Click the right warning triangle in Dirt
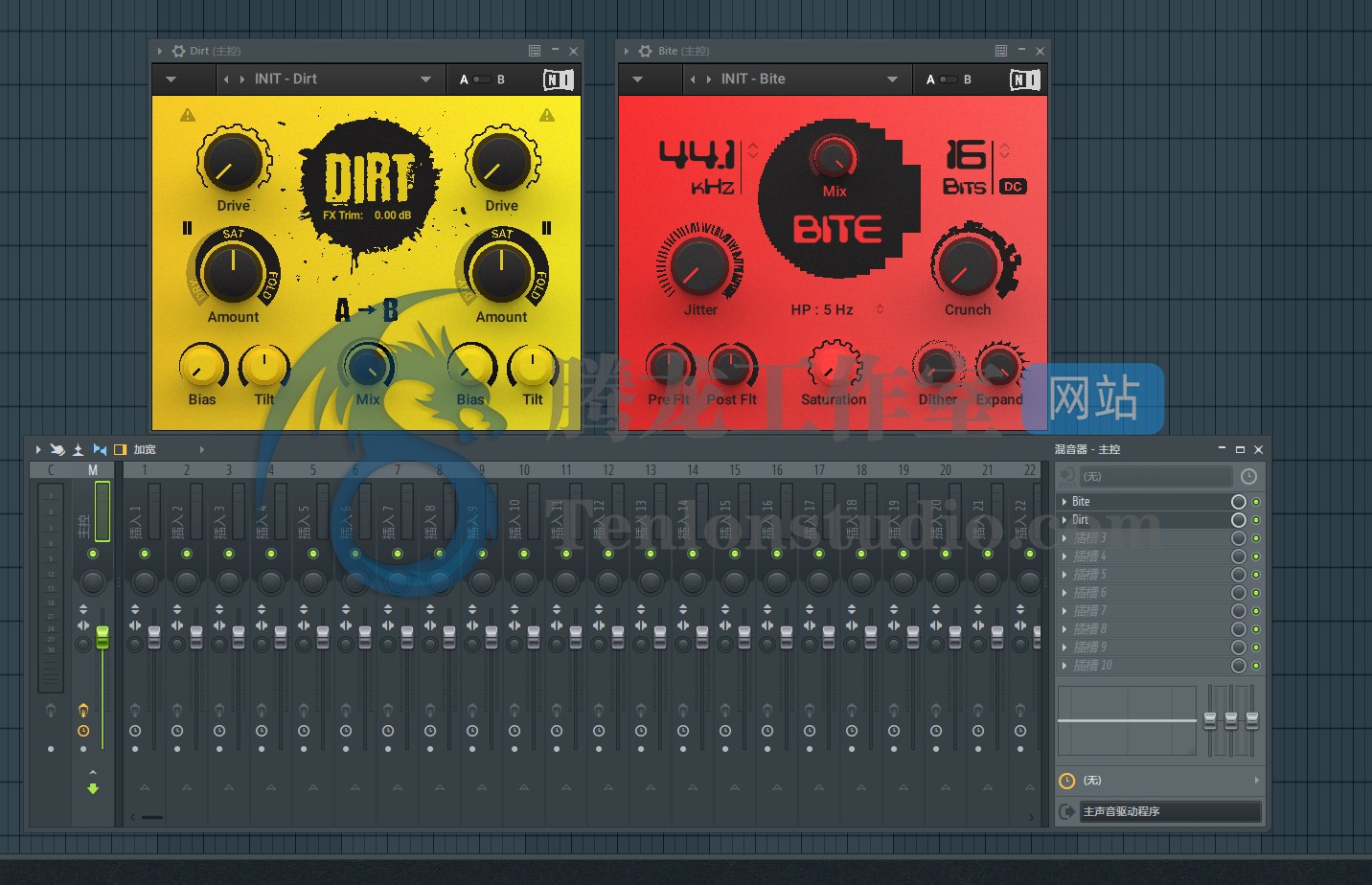The image size is (1372, 885). pos(547,115)
